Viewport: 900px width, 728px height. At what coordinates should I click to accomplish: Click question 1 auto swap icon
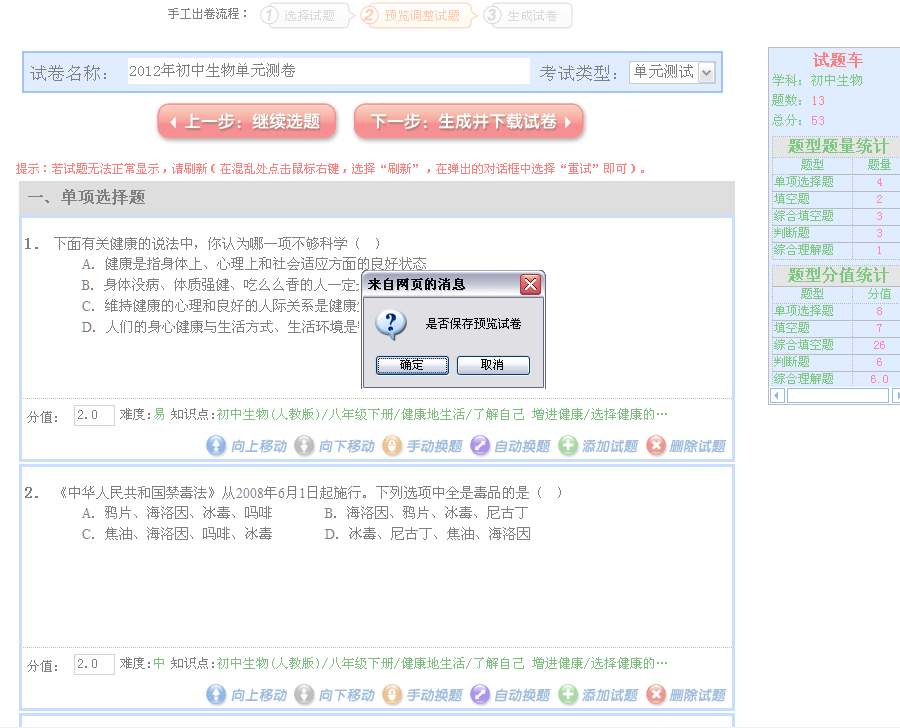[480, 446]
